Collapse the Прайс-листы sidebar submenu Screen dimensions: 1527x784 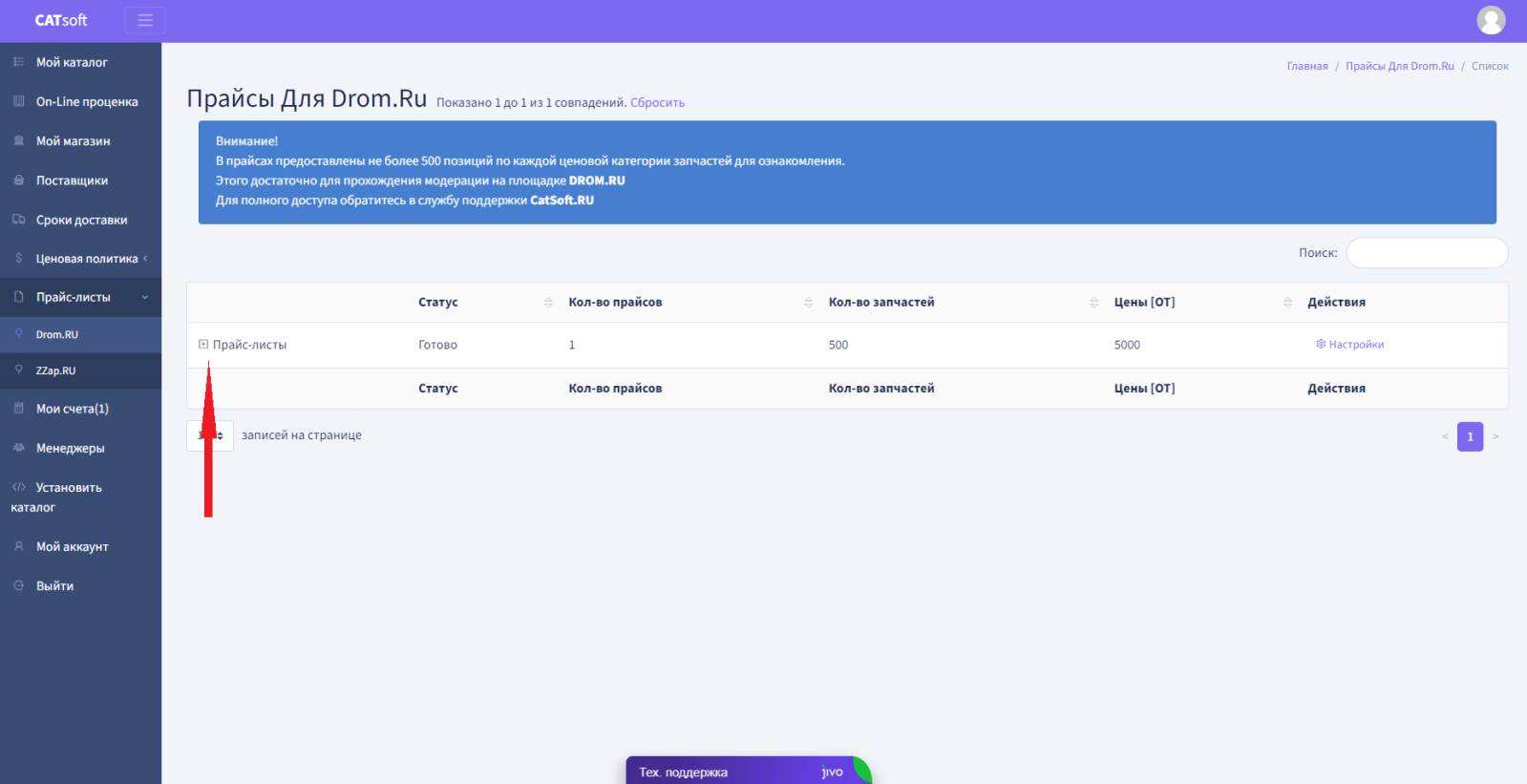pyautogui.click(x=145, y=297)
